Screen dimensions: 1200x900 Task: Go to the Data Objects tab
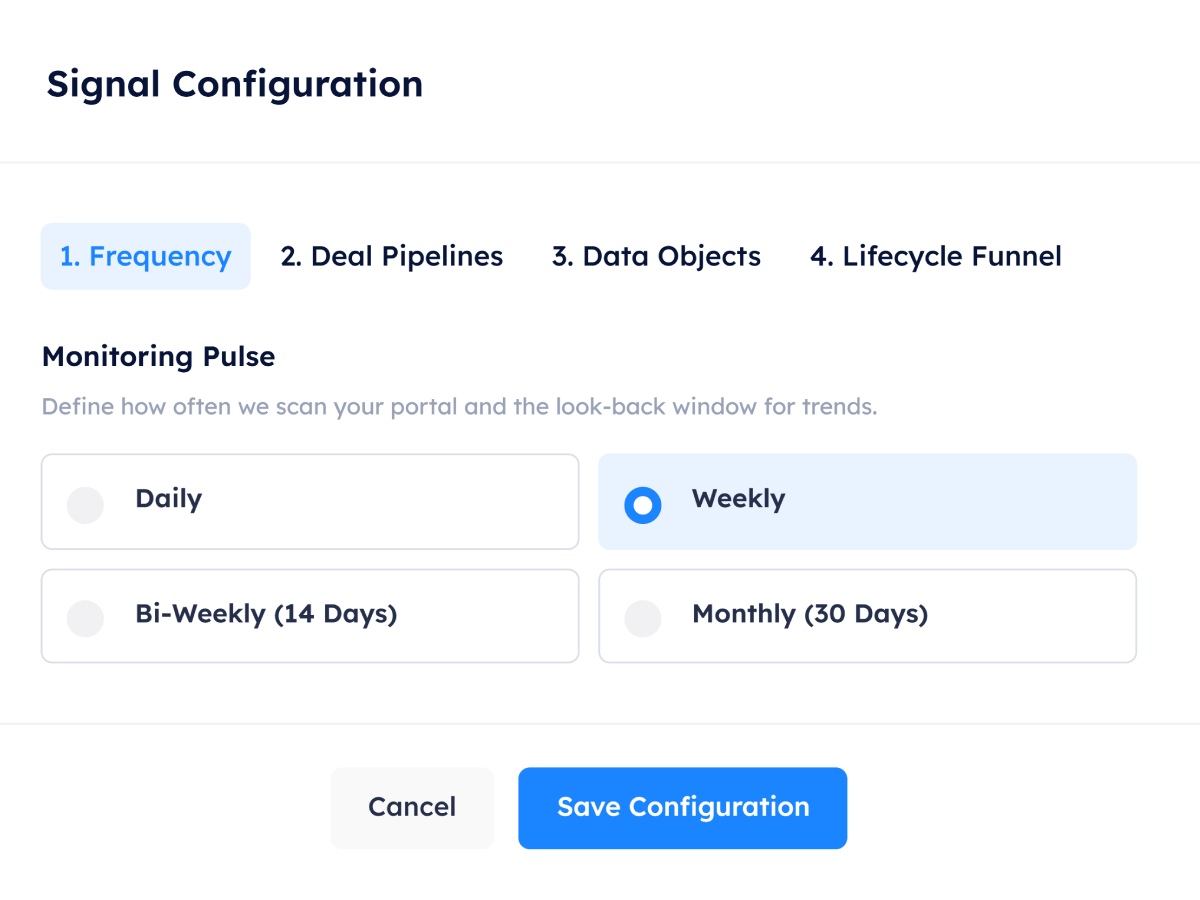(x=656, y=257)
